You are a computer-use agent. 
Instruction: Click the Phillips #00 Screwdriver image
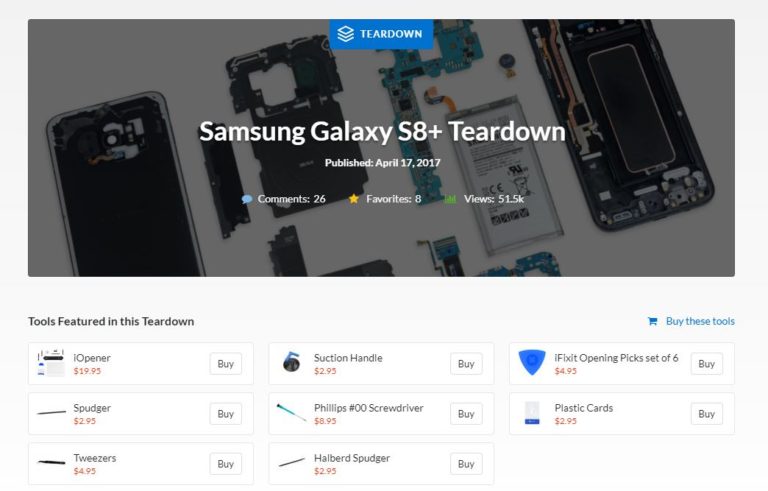point(291,413)
